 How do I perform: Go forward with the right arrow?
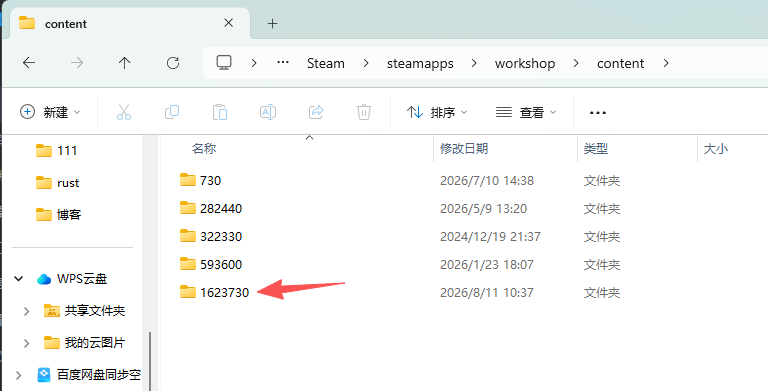77,63
